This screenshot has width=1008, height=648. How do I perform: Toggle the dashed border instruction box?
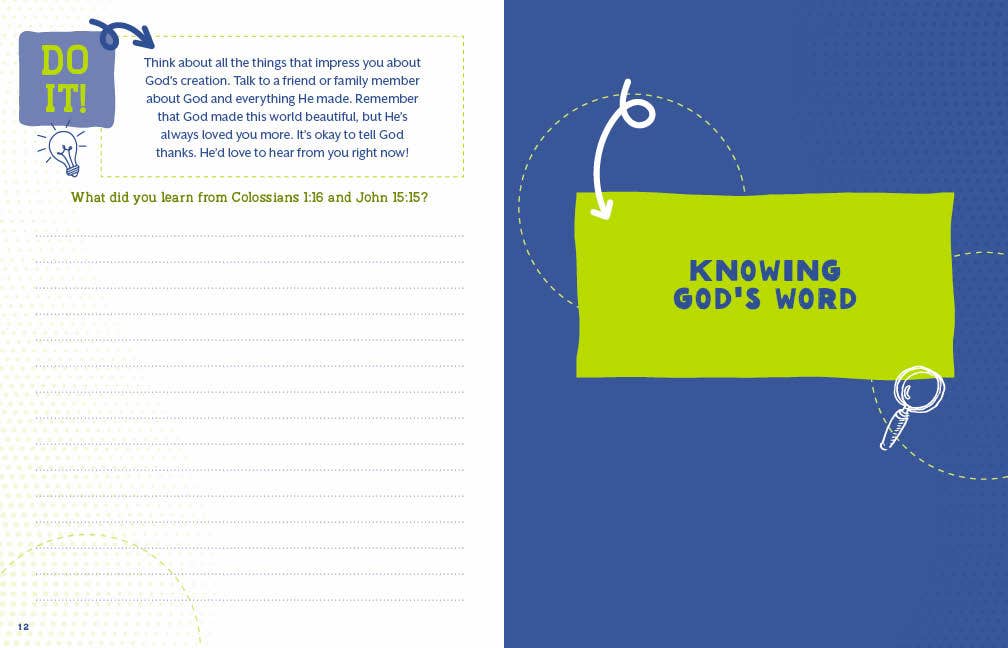tap(280, 105)
